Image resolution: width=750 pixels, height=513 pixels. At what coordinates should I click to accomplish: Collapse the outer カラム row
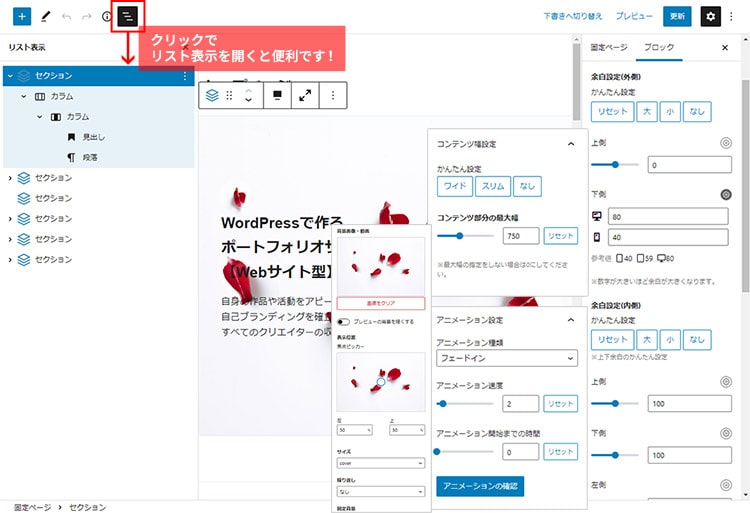click(x=24, y=97)
